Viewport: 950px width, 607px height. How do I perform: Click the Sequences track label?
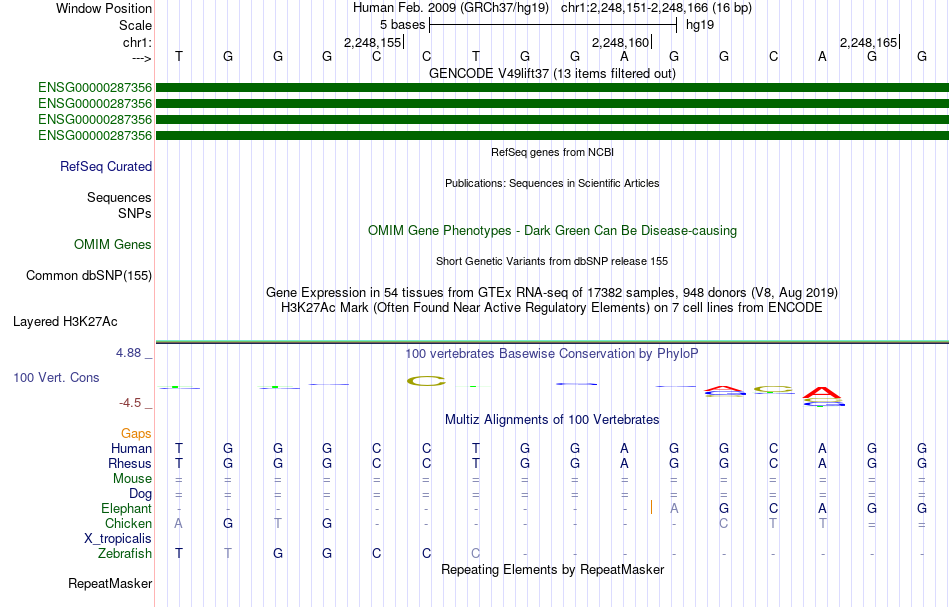click(x=119, y=197)
